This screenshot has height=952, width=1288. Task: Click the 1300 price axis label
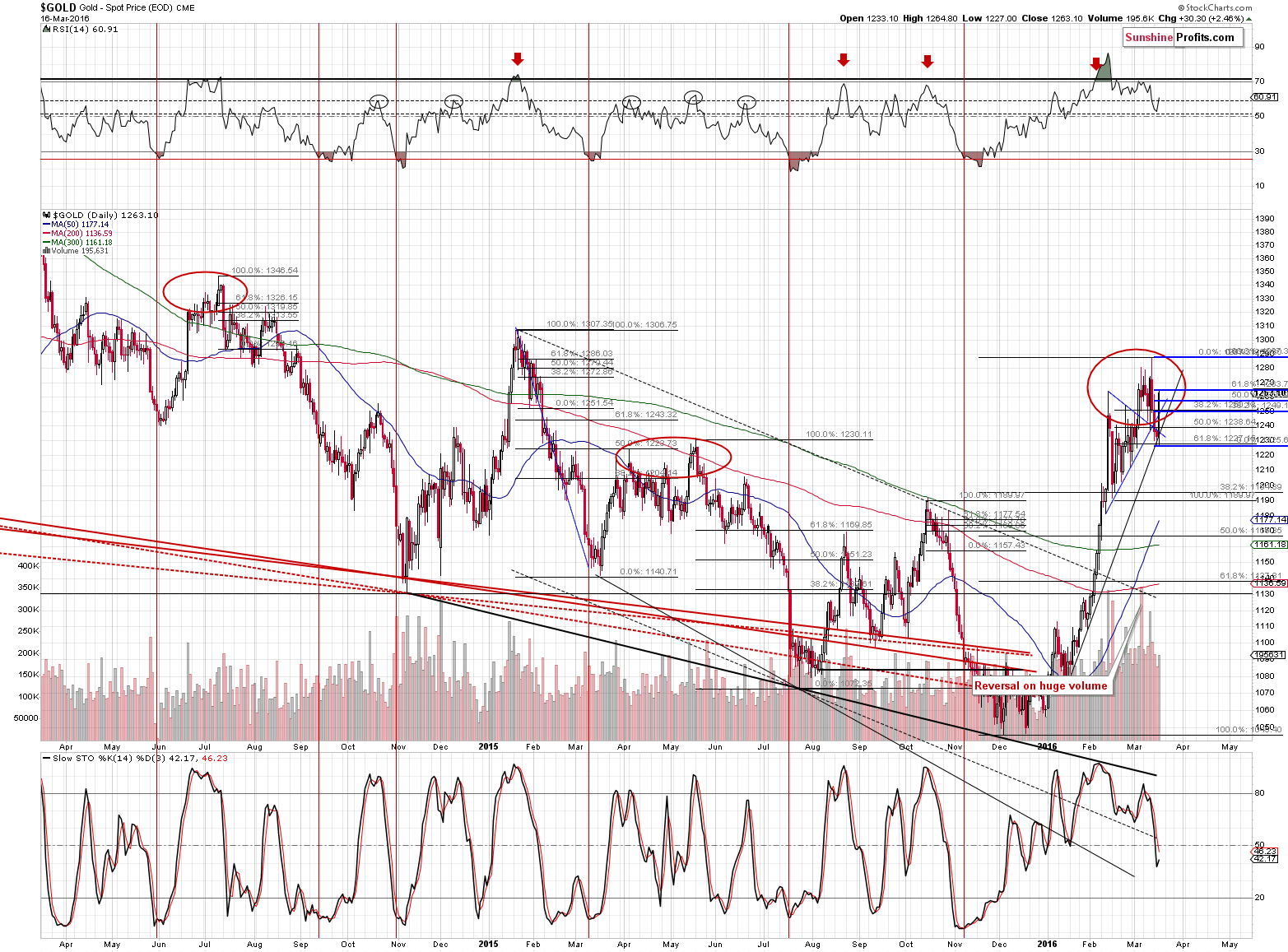pos(1265,339)
